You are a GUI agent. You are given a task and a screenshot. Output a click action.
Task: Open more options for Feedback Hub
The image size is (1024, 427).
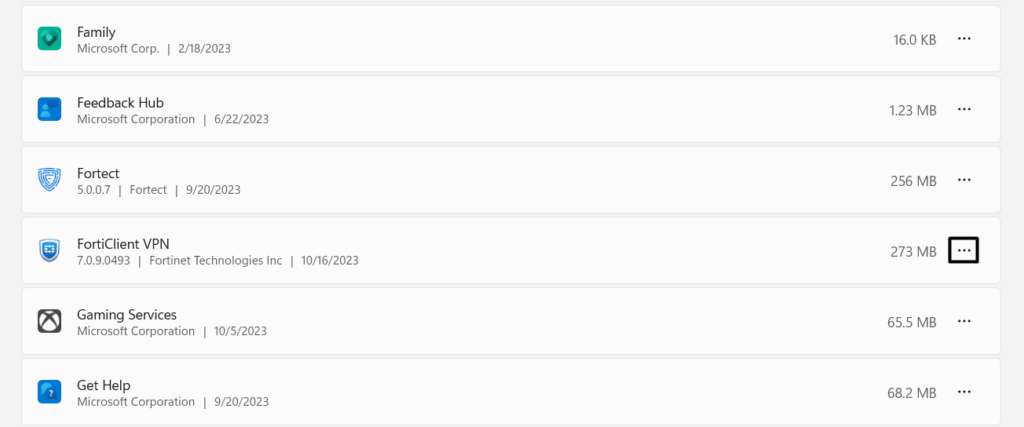(x=964, y=109)
